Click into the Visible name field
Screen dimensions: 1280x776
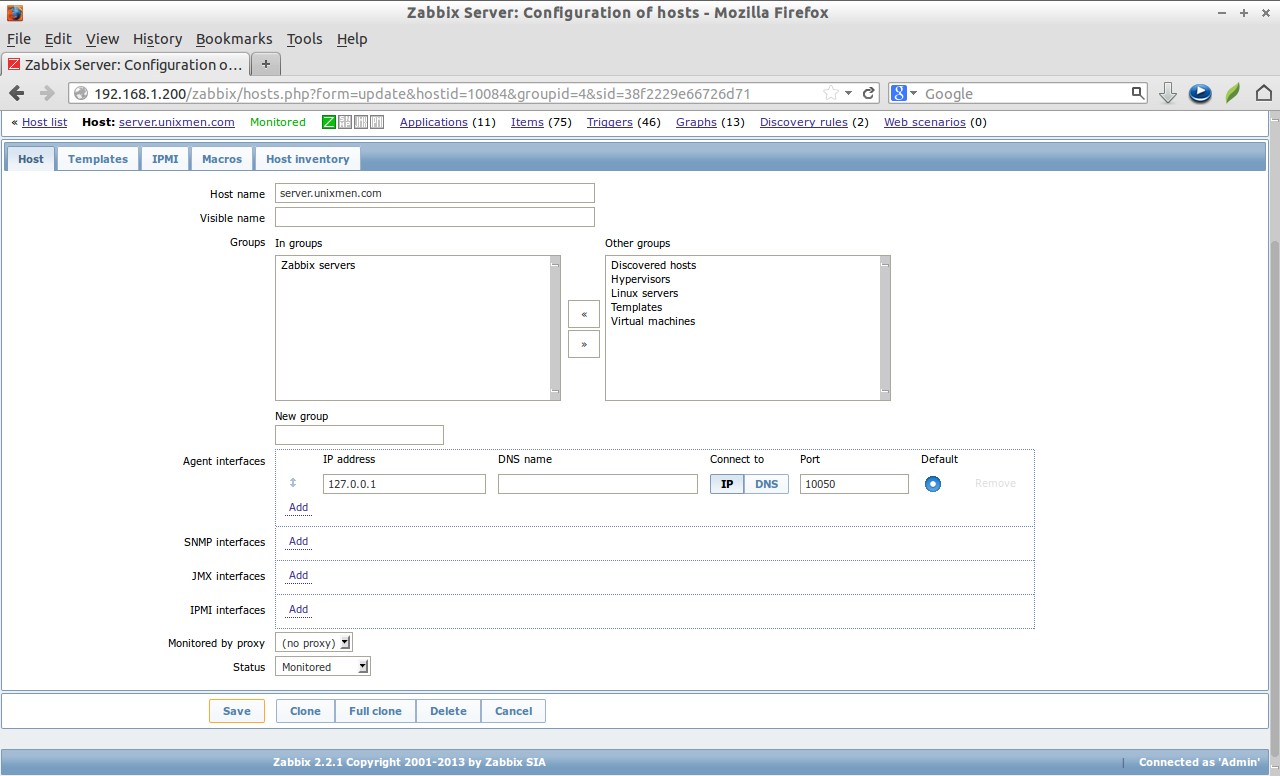[x=435, y=217]
